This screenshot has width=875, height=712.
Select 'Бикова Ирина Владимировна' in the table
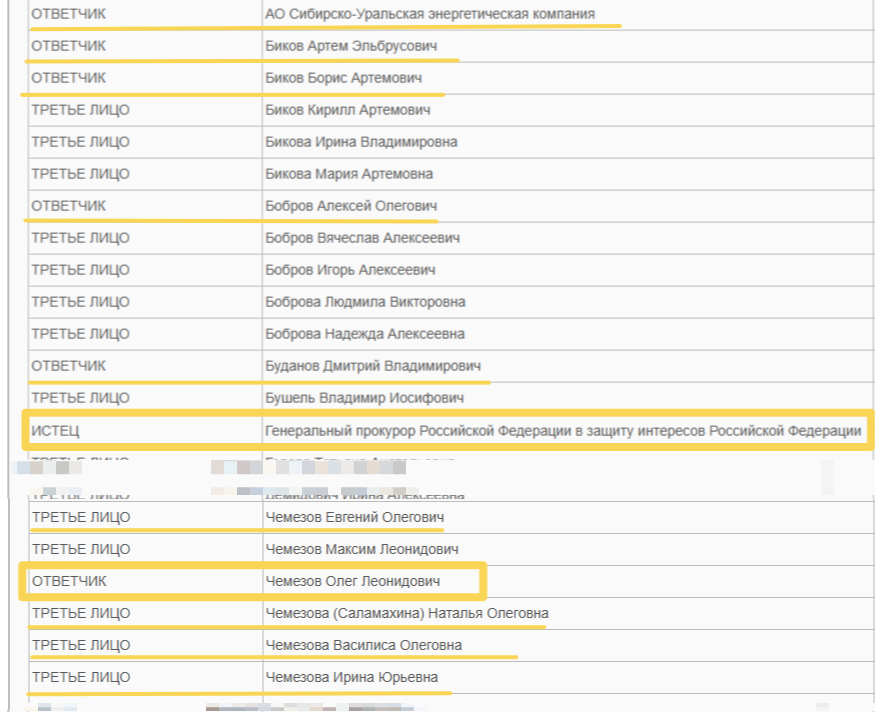pyautogui.click(x=361, y=142)
